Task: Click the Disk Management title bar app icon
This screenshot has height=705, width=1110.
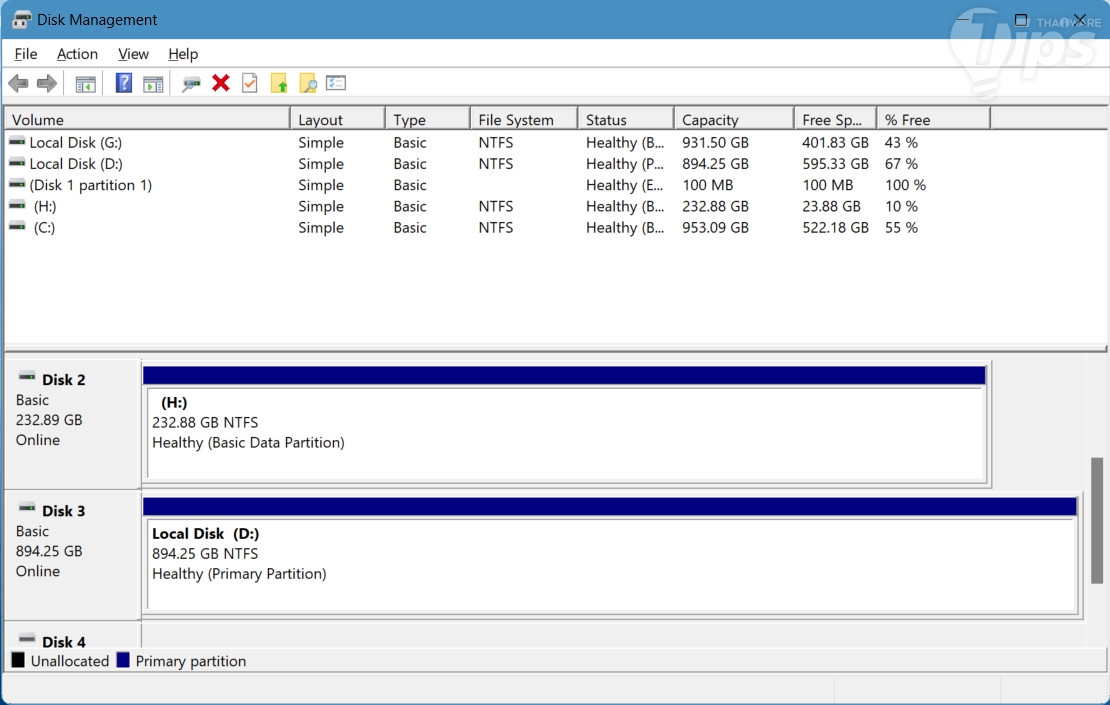Action: pos(21,20)
